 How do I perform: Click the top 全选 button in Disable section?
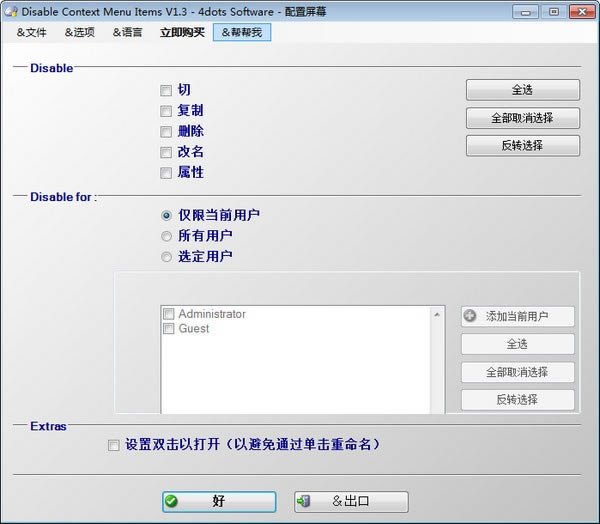pos(523,90)
